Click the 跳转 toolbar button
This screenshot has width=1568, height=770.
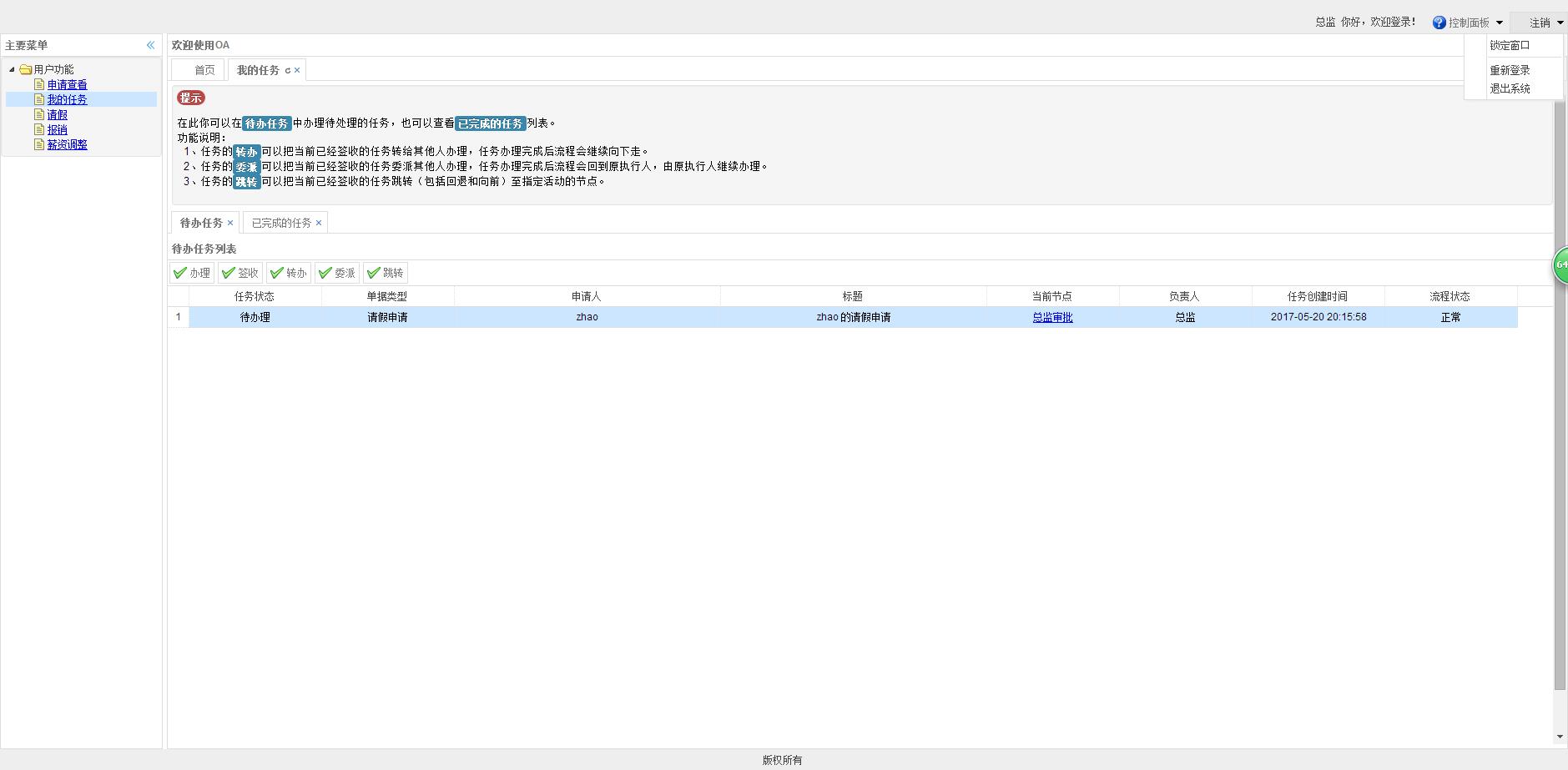click(x=386, y=273)
